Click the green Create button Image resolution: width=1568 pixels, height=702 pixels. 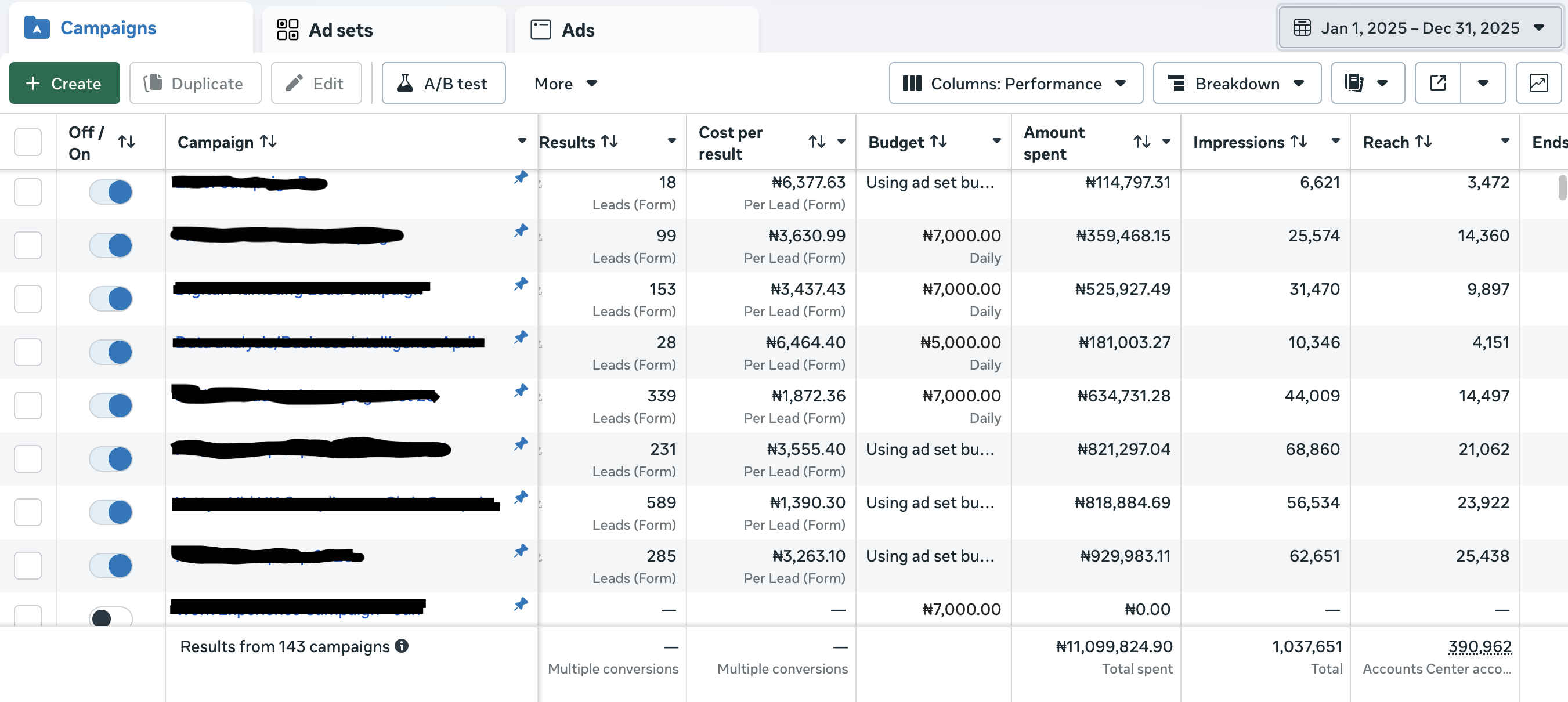click(64, 84)
